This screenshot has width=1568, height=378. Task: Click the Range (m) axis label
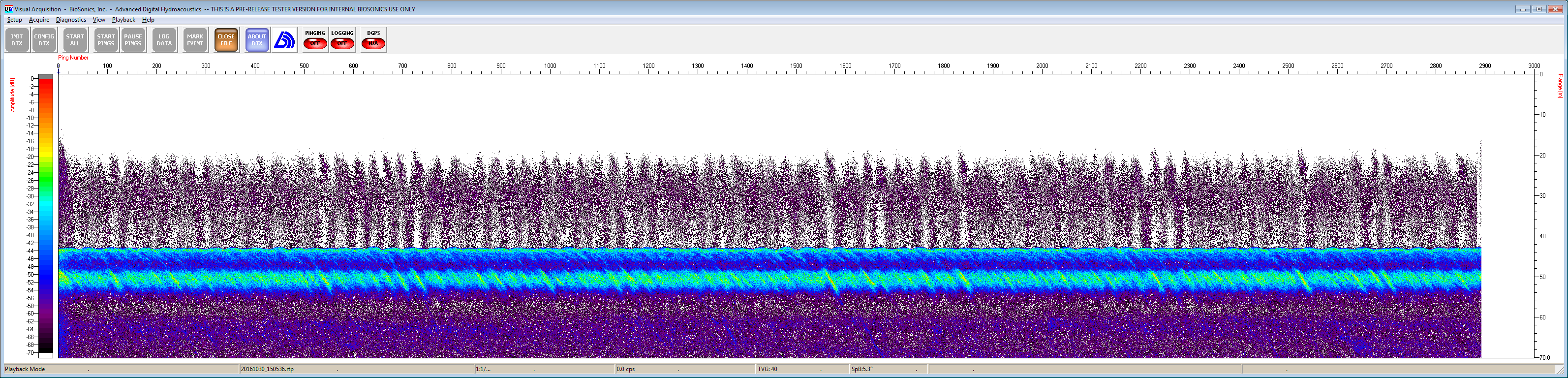pyautogui.click(x=1561, y=86)
